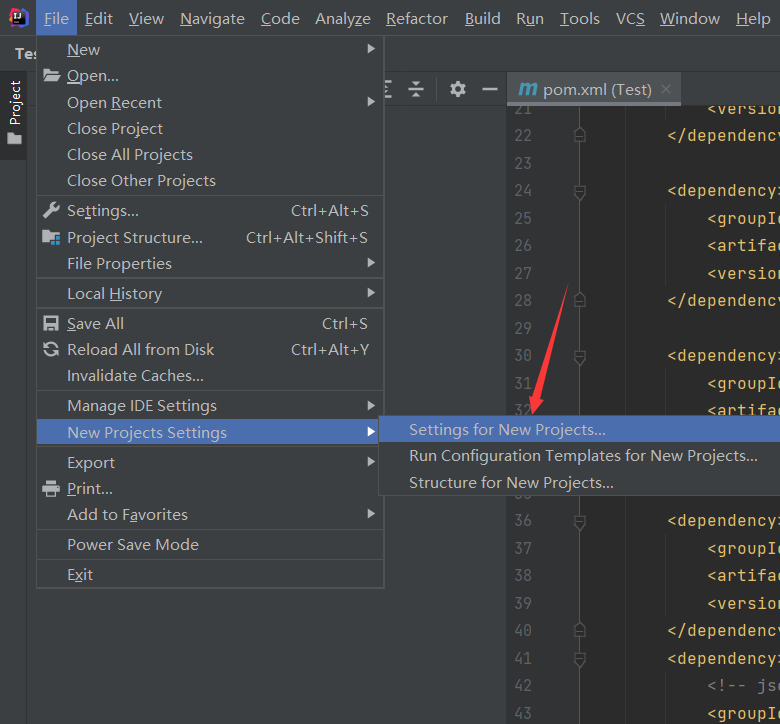Open the Tools menu
This screenshot has height=724, width=780.
pos(580,18)
